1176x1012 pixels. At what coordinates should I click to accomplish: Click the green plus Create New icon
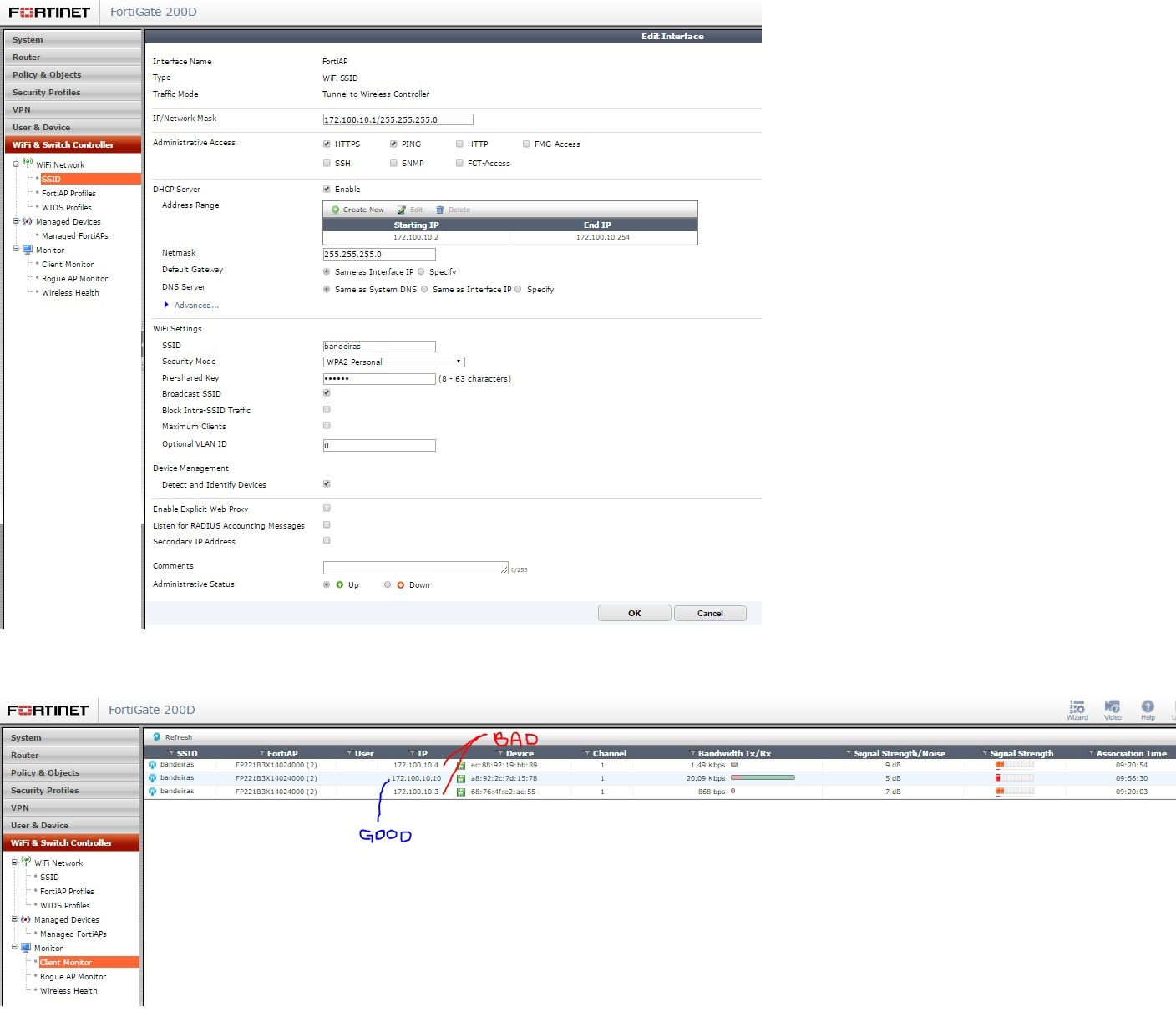click(336, 210)
